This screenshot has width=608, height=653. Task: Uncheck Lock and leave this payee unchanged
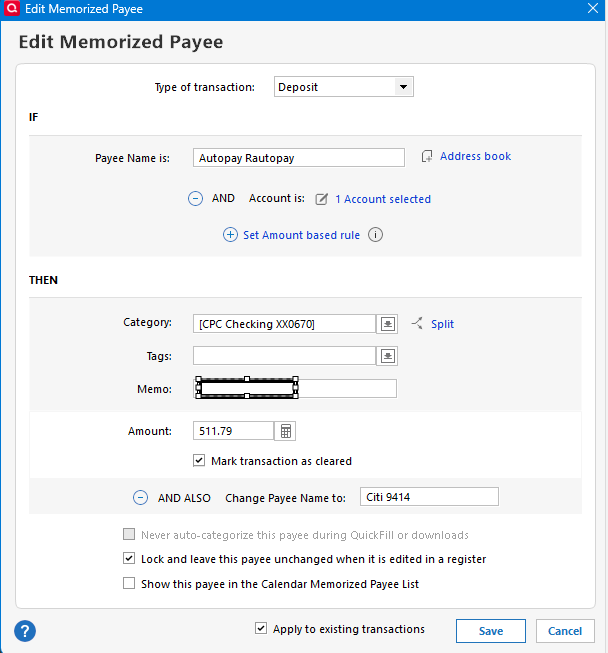(129, 558)
